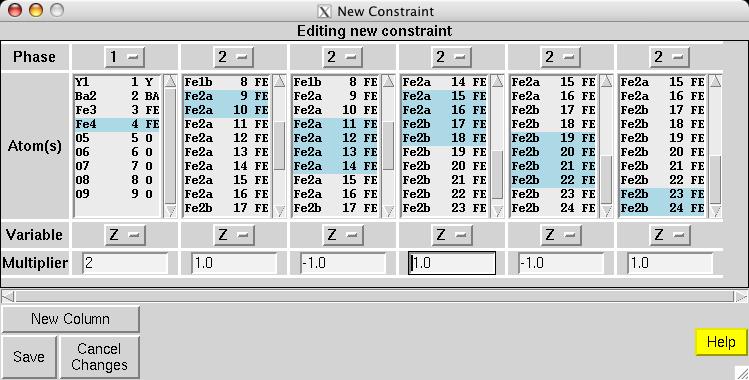Screen dimensions: 749x380
Task: Click the X11 icon in title bar
Action: [325, 11]
